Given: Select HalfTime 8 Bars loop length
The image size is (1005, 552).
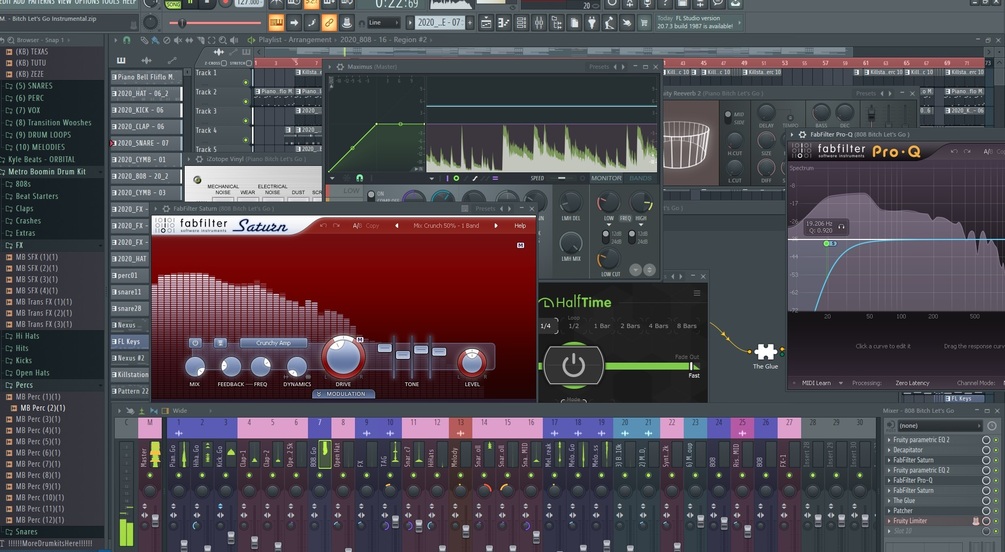Looking at the screenshot, I should tap(686, 326).
